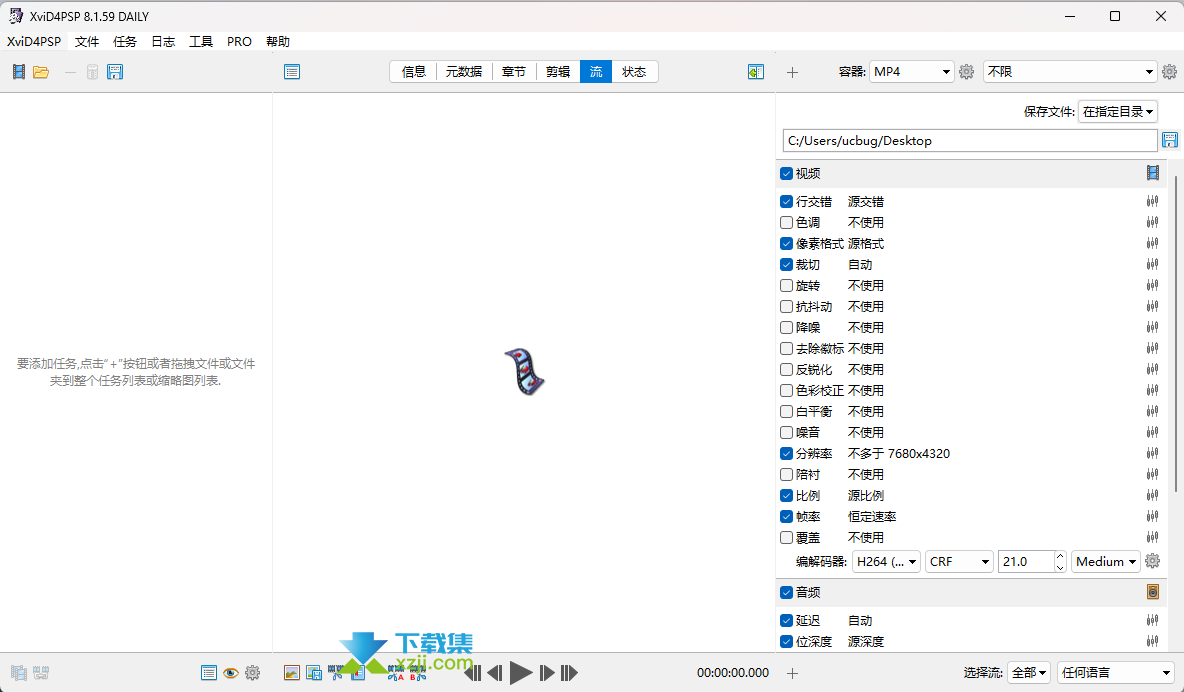Jump to the previous marker
Screen dimensions: 1184x692
click(472, 672)
